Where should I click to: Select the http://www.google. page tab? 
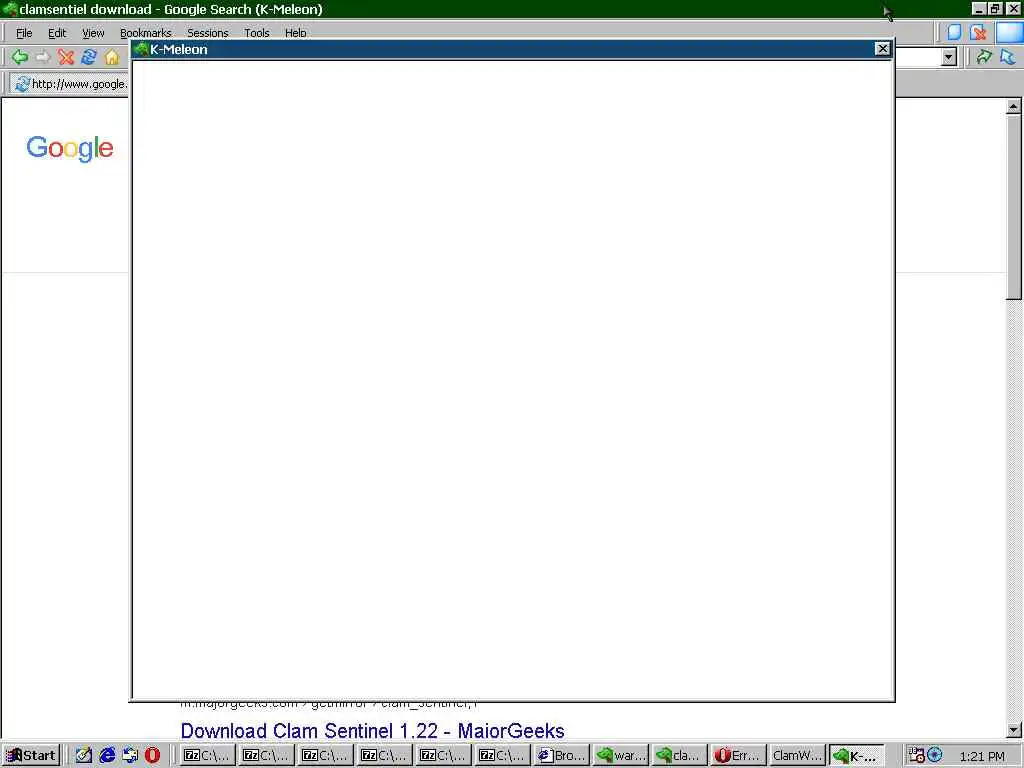pos(70,84)
